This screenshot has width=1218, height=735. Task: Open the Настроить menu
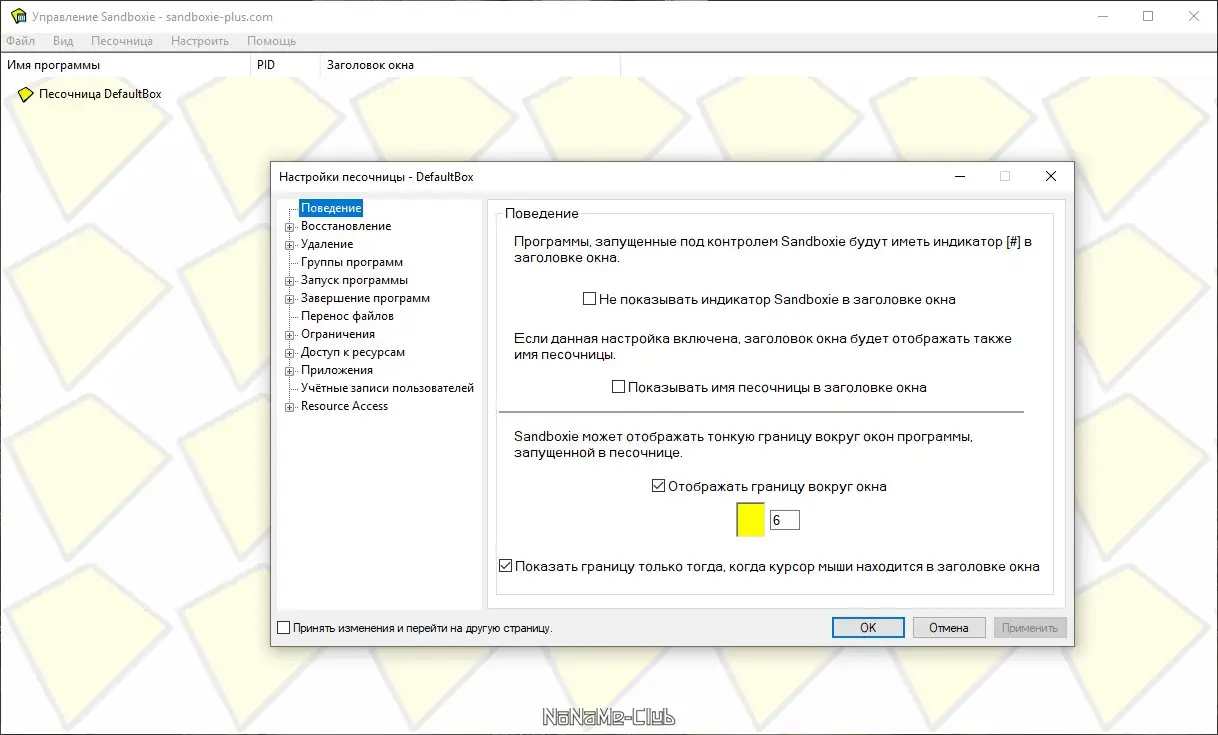[200, 41]
